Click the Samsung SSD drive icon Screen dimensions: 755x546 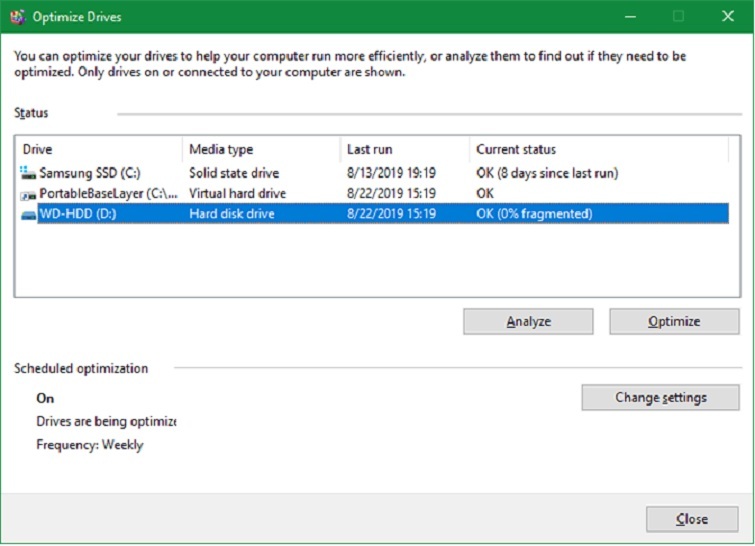coord(28,173)
